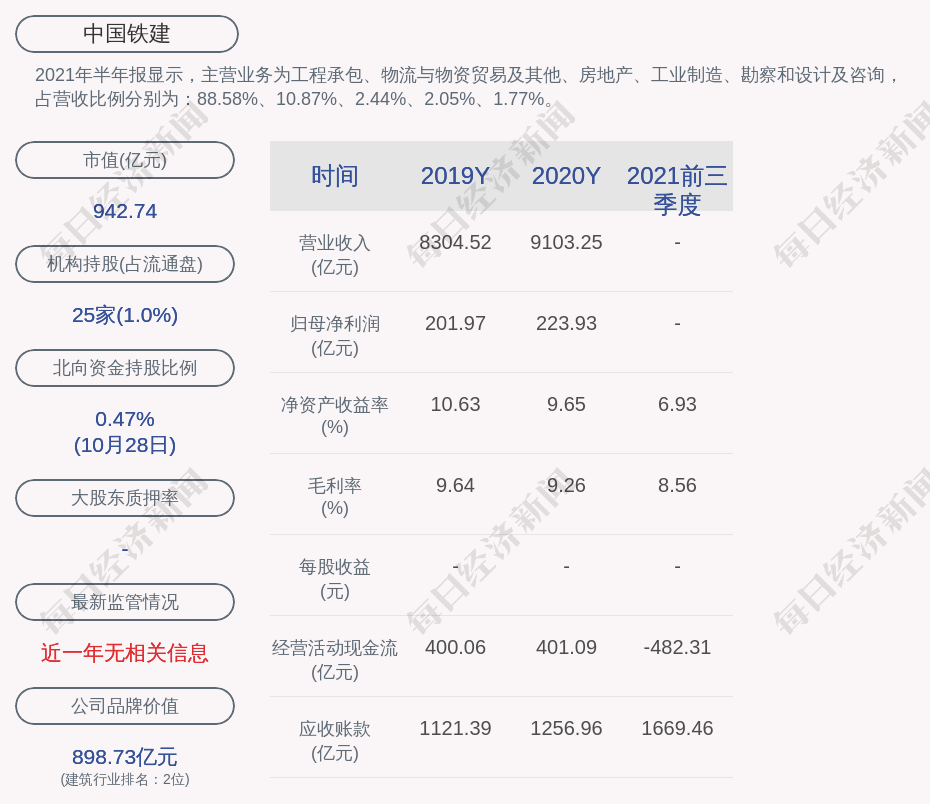Select ROE value 9.65
The height and width of the screenshot is (804, 930).
pos(566,404)
